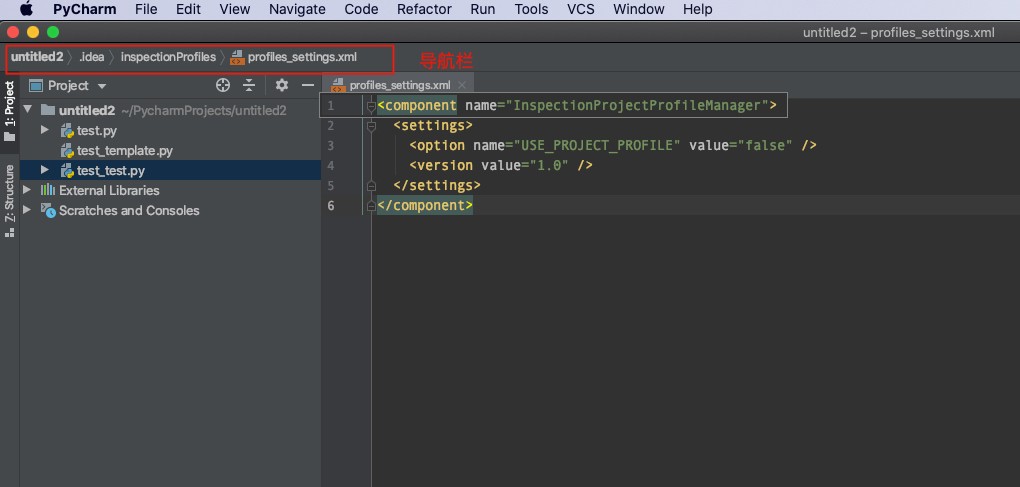
Task: Click the locate/scroll from source target icon
Action: point(223,85)
